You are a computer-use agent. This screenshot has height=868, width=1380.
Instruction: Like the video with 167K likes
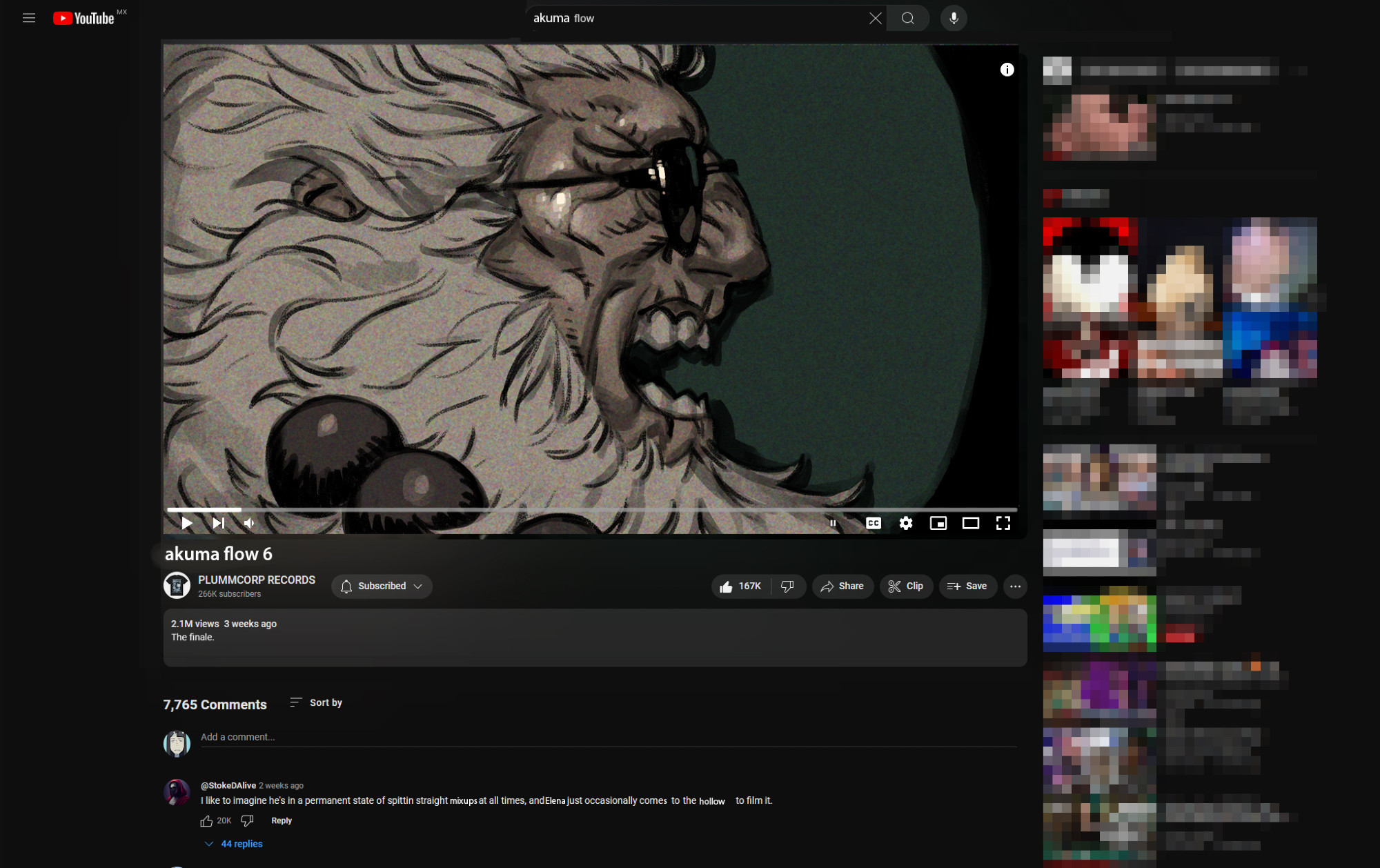tap(740, 586)
